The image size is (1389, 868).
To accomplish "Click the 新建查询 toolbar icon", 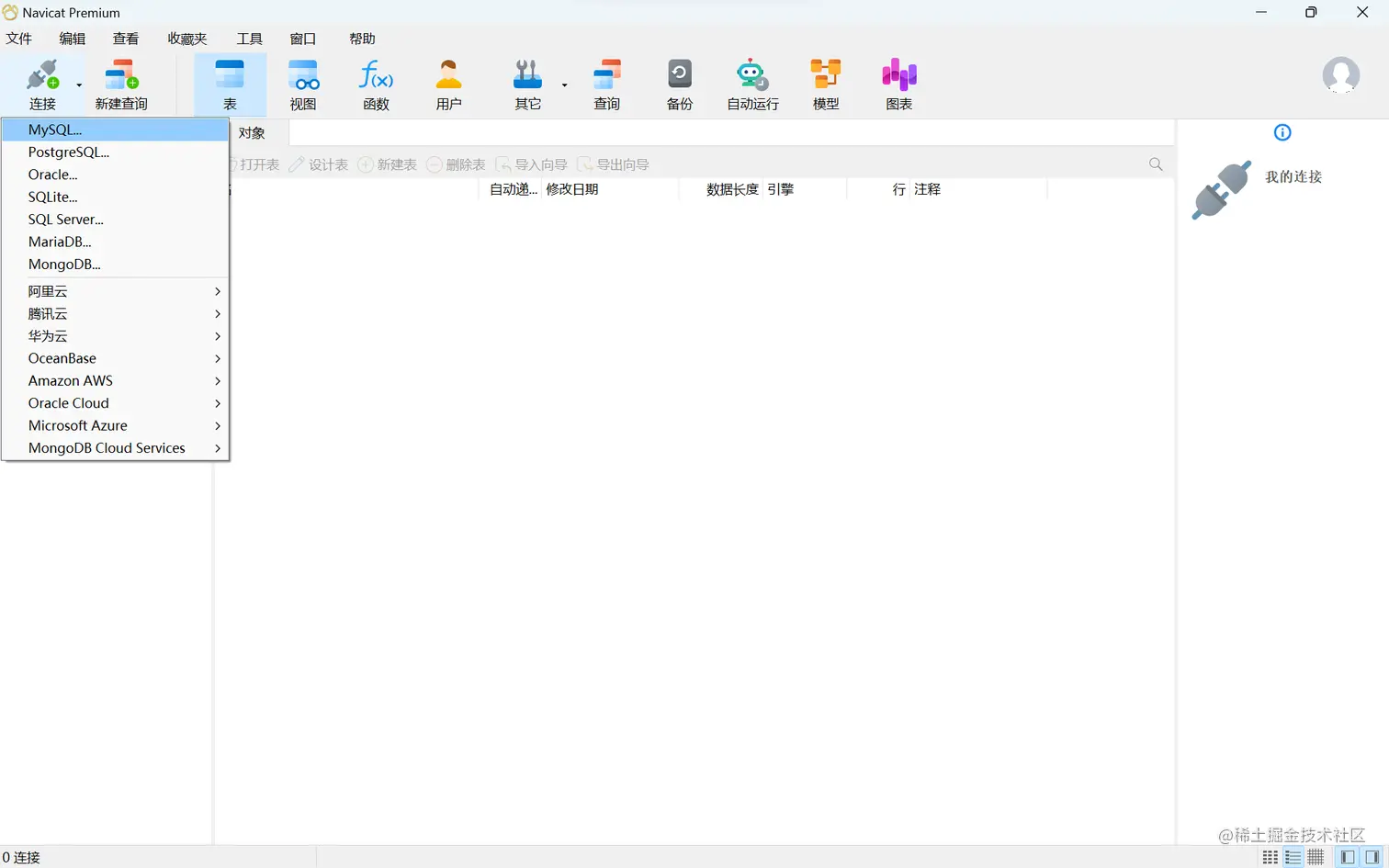I will click(121, 75).
